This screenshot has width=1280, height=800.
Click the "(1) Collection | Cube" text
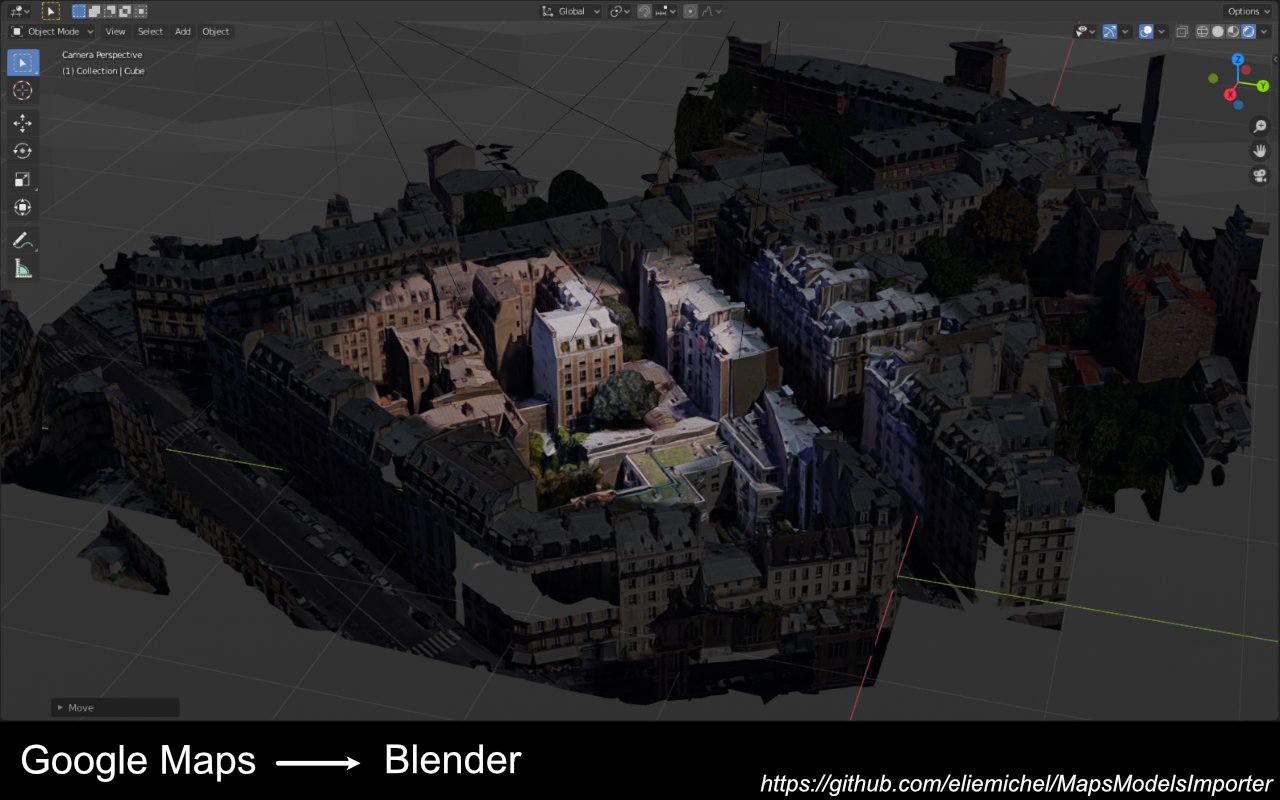[103, 71]
